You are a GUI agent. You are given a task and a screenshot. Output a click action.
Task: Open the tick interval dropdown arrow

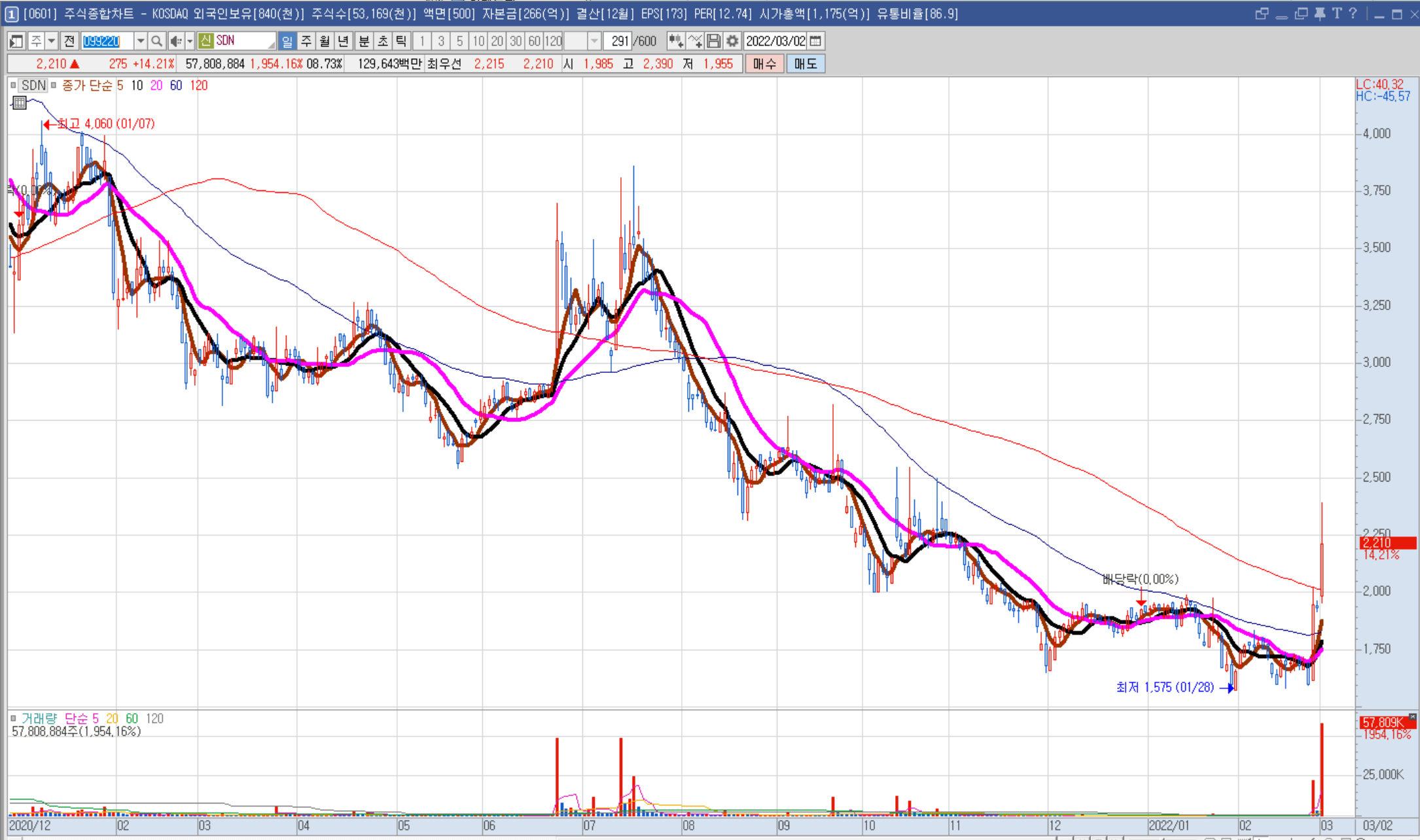click(x=594, y=41)
